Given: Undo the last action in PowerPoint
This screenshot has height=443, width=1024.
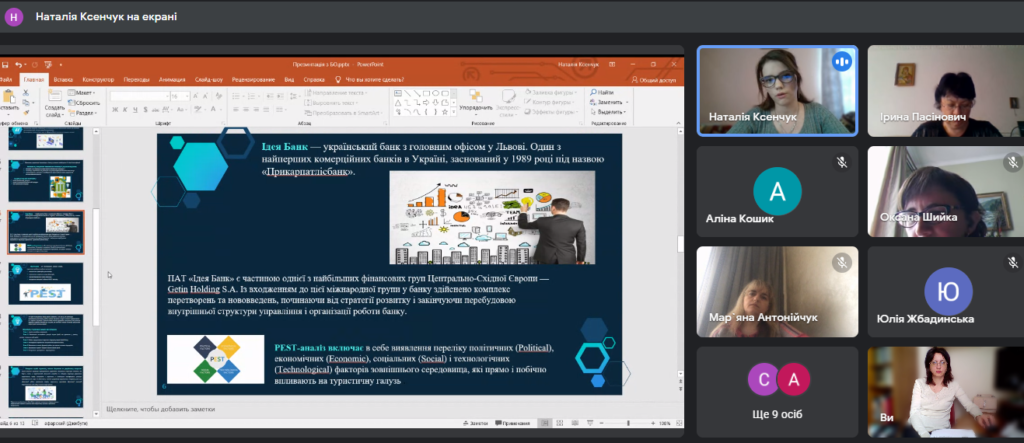Looking at the screenshot, I should (18, 65).
